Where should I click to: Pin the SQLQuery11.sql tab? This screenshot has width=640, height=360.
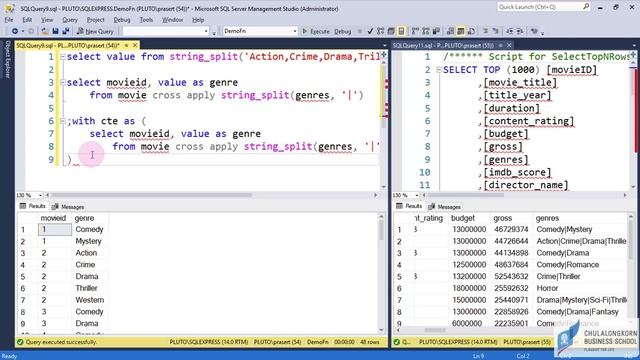click(x=501, y=45)
